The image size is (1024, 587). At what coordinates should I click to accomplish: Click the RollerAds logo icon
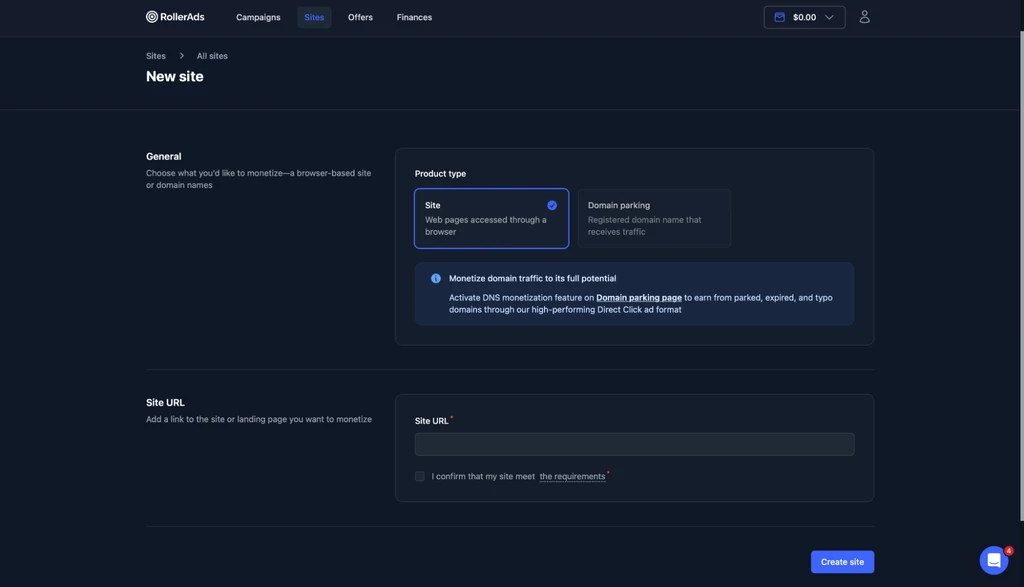tap(152, 17)
